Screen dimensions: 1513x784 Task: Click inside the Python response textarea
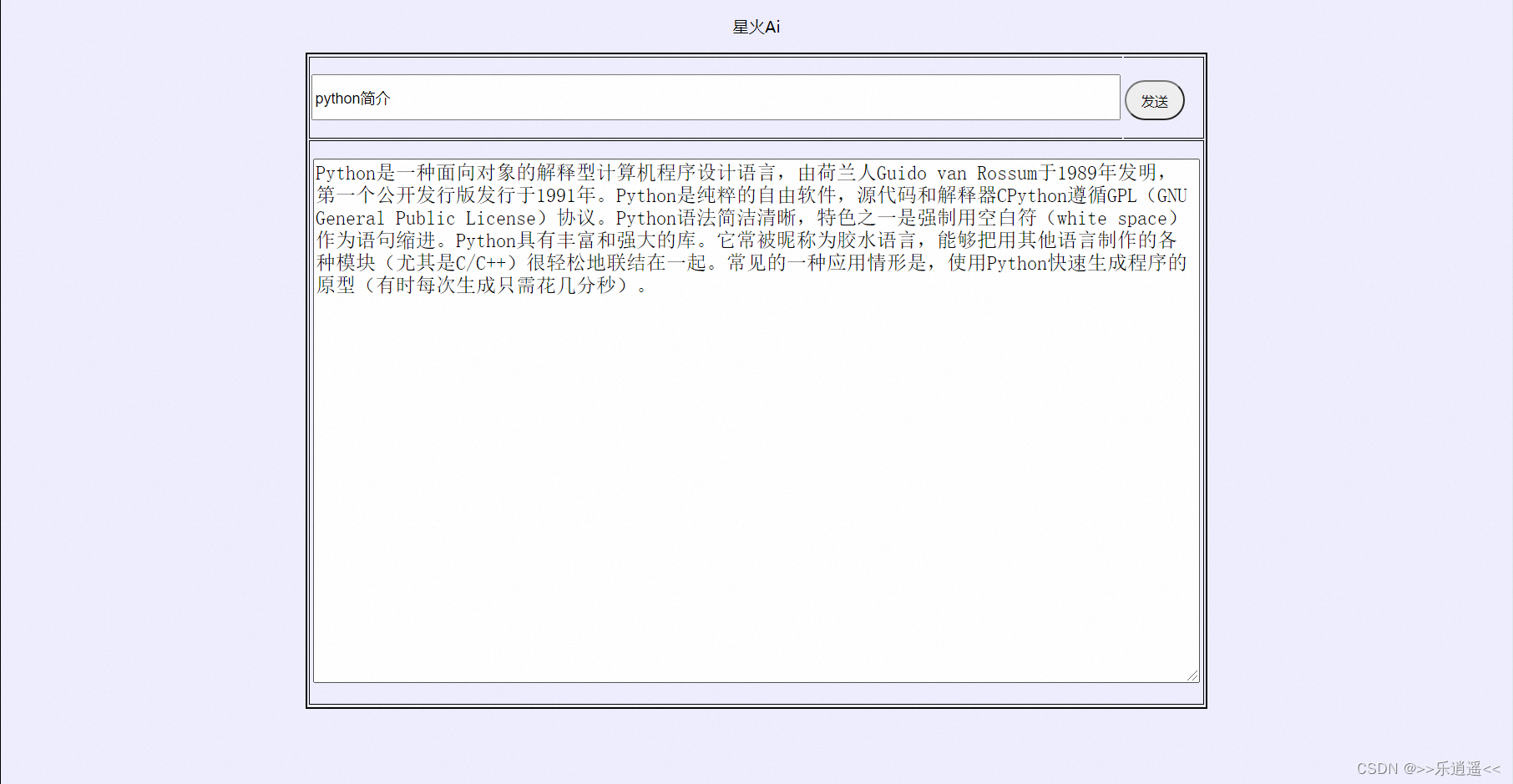point(756,421)
